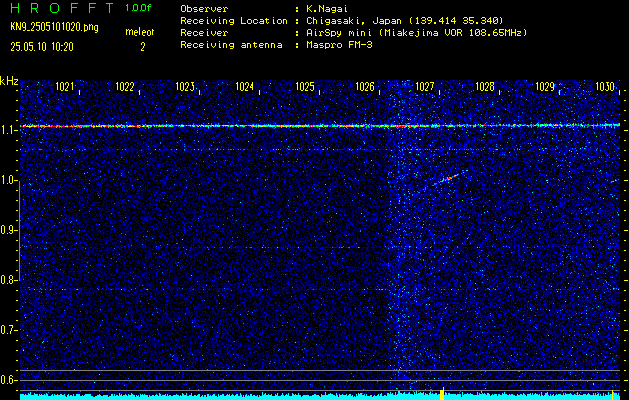
Task: Click the yellow meteor marker near 1027
Action: point(442,394)
